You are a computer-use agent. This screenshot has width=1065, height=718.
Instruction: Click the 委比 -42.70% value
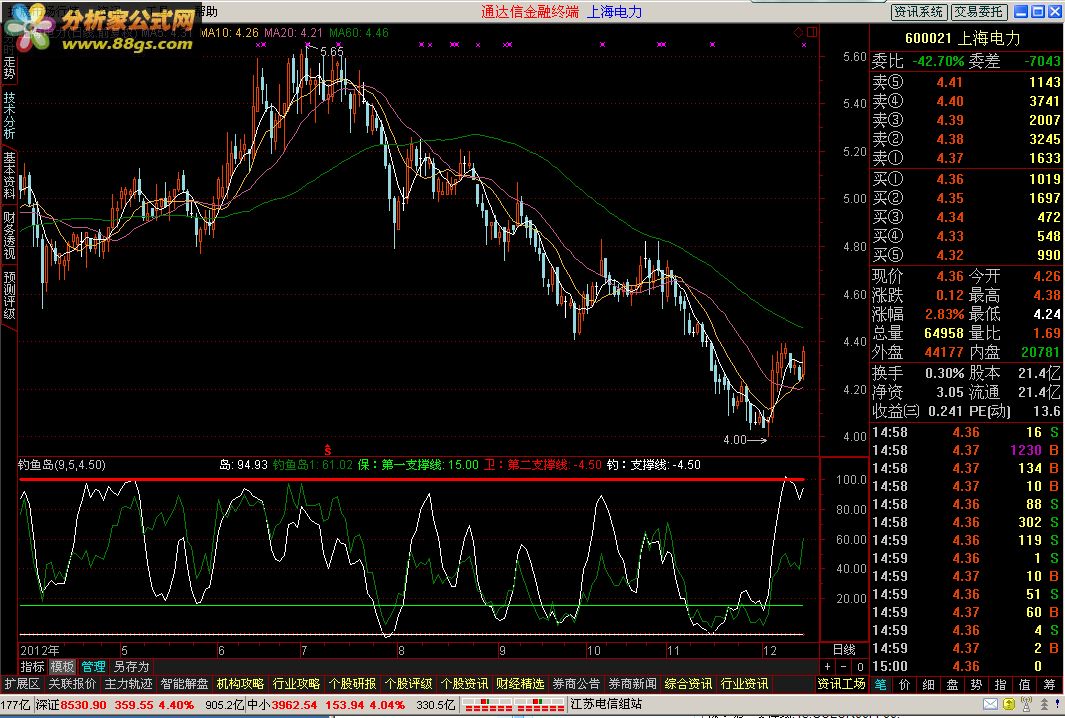pyautogui.click(x=938, y=61)
